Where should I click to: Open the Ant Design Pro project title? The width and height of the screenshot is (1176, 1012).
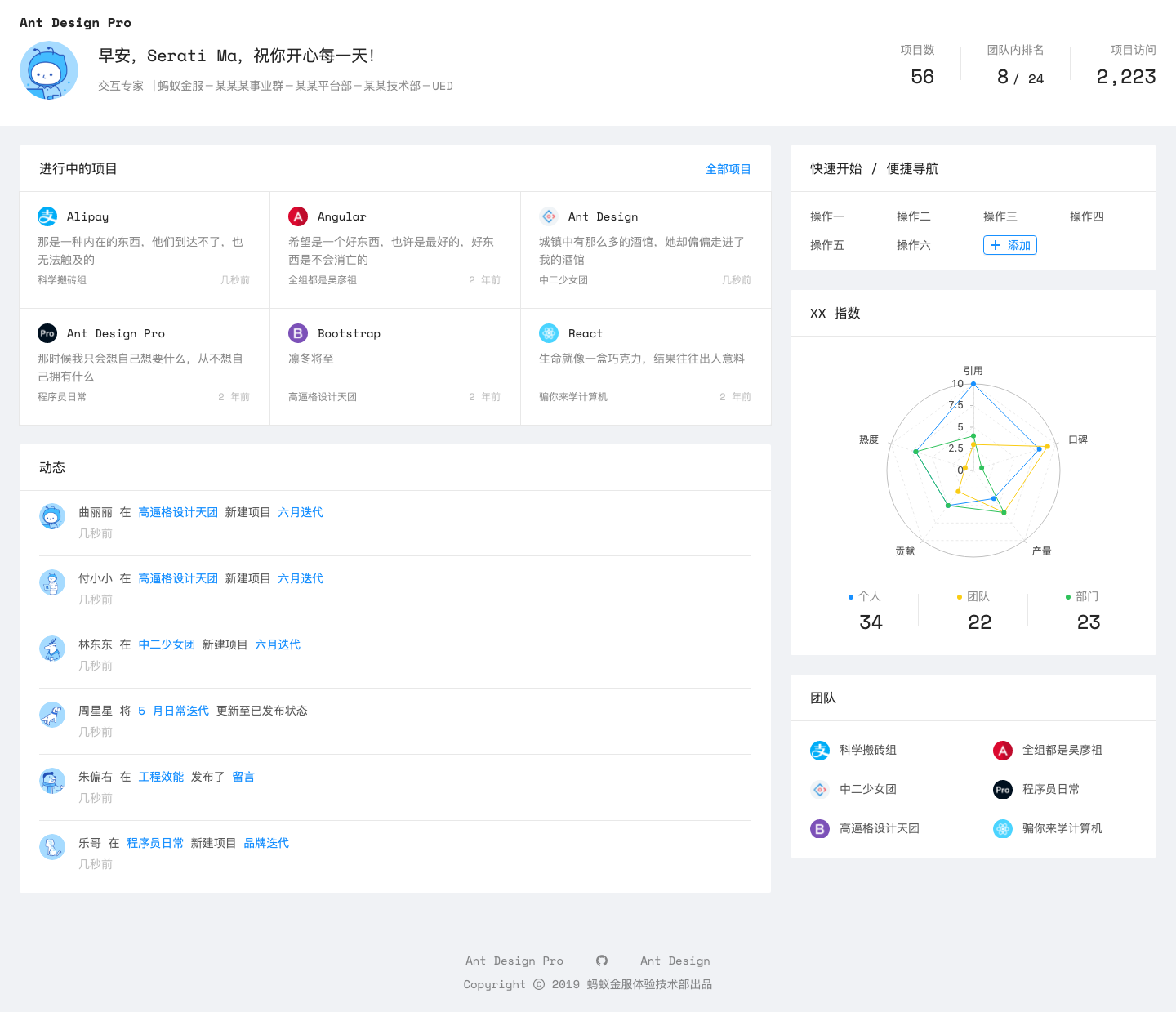pos(116,333)
